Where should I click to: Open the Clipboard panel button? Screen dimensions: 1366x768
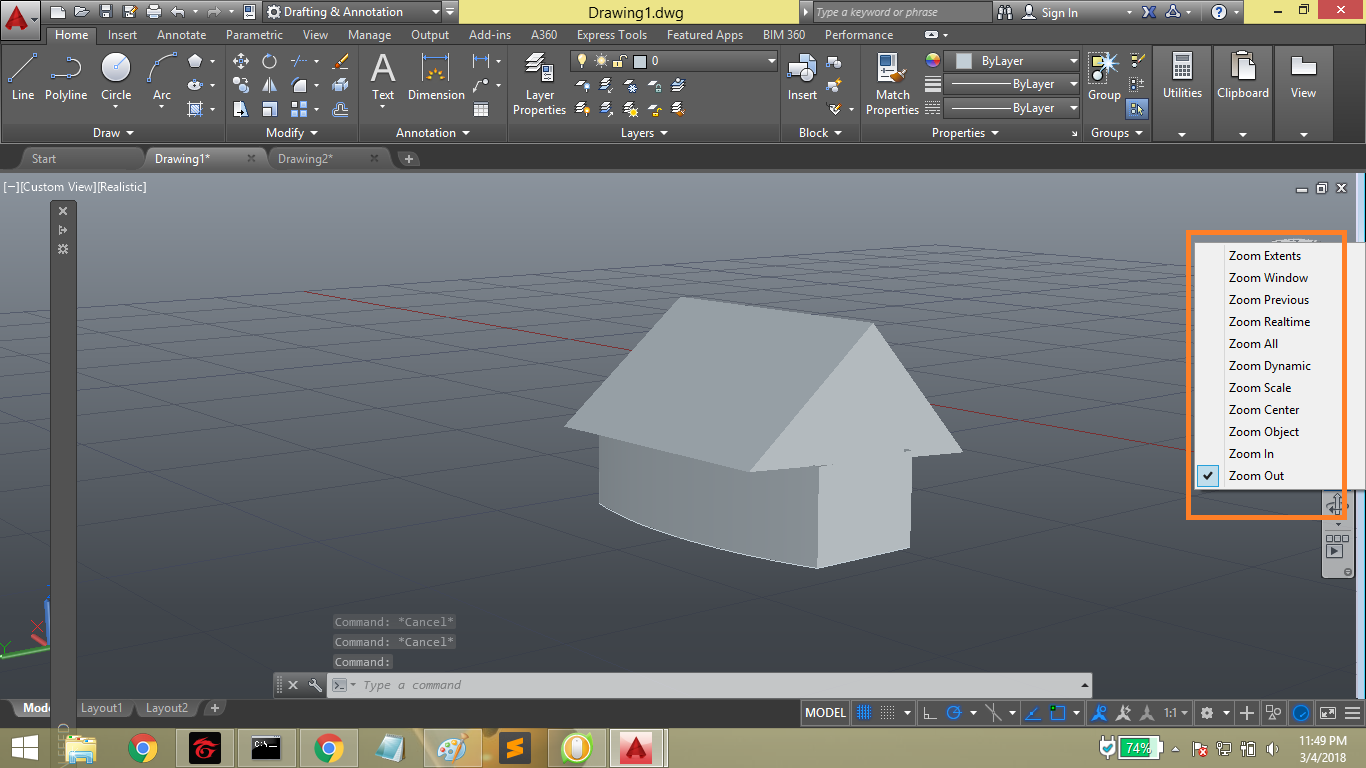pos(1243,94)
